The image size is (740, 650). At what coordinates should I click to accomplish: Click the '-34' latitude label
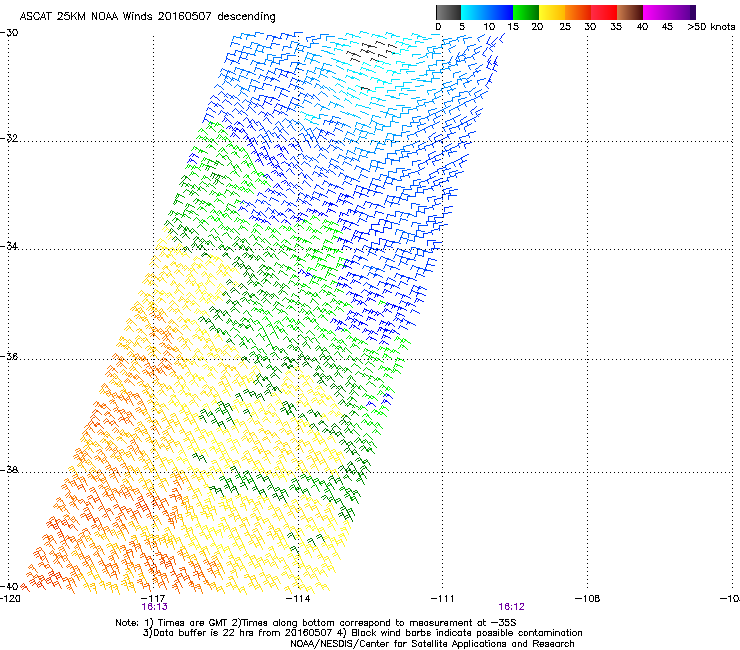point(9,246)
